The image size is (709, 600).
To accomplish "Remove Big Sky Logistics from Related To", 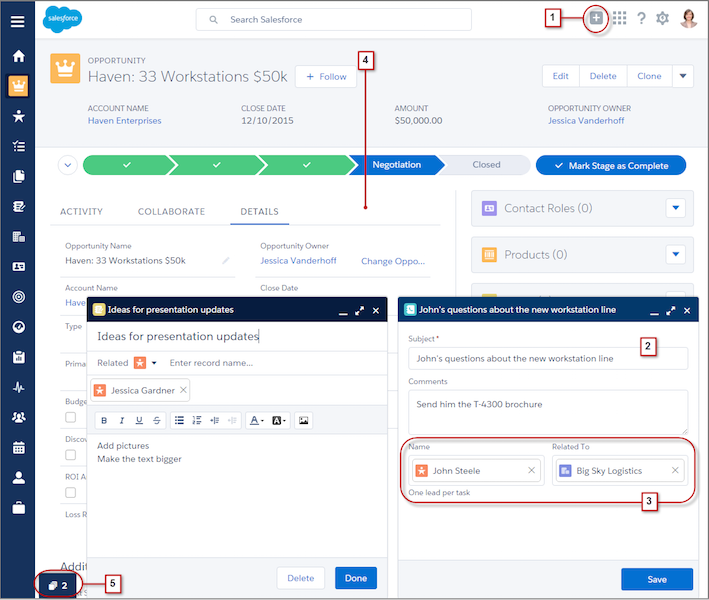I will [x=675, y=470].
